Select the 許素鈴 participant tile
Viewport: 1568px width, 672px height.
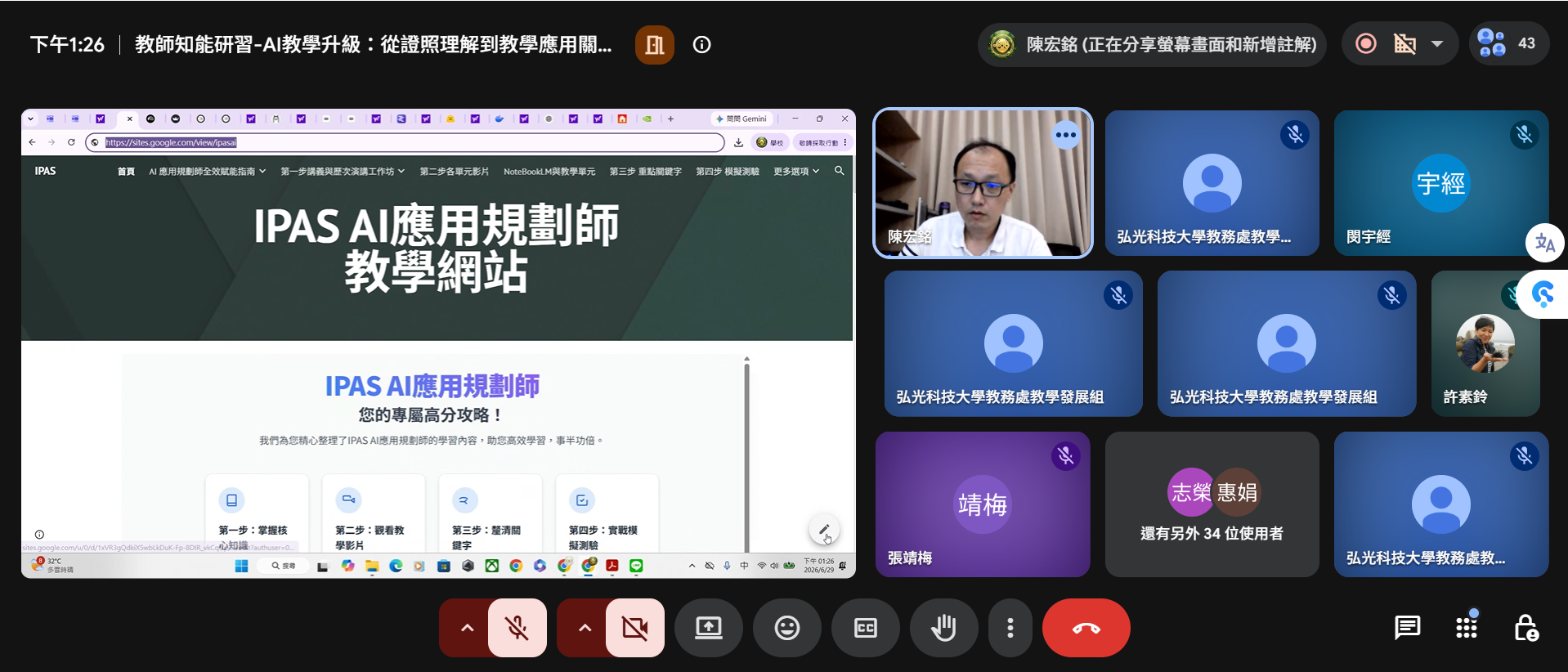[x=1485, y=343]
